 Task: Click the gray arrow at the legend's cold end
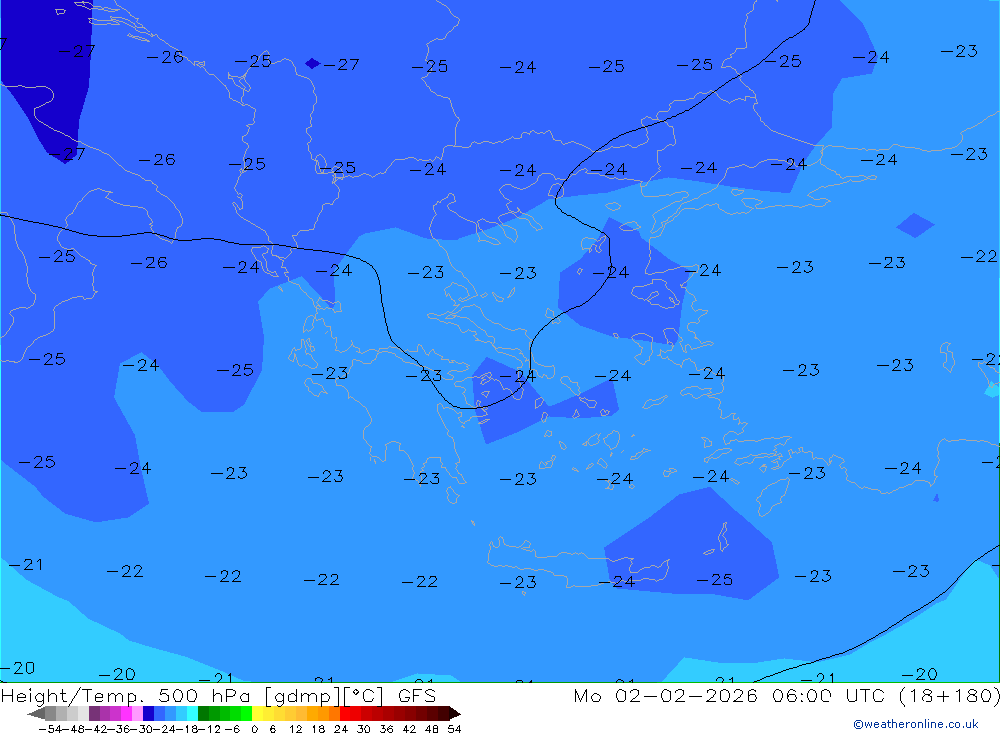tap(36, 714)
